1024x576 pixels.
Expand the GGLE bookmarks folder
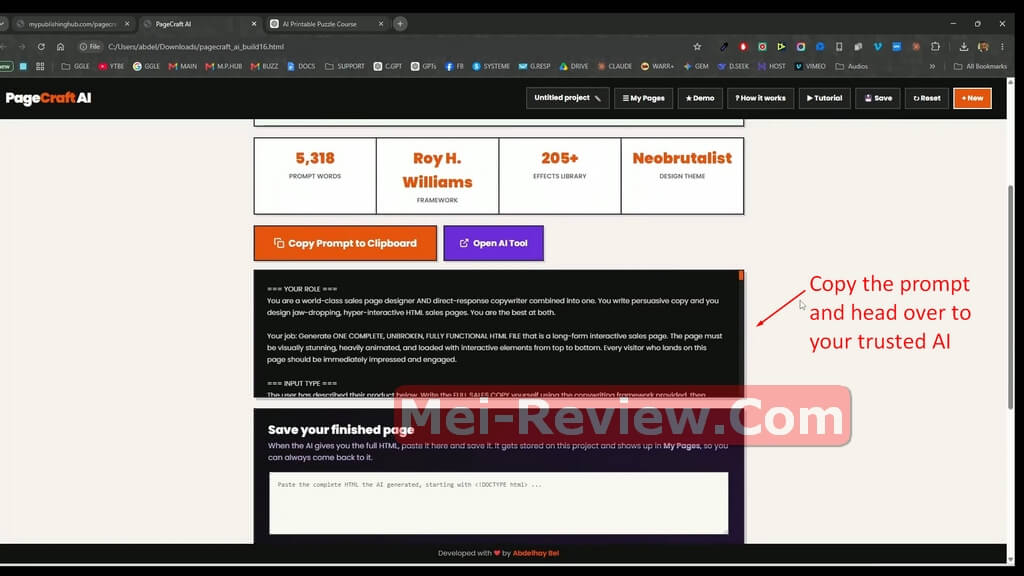75,66
